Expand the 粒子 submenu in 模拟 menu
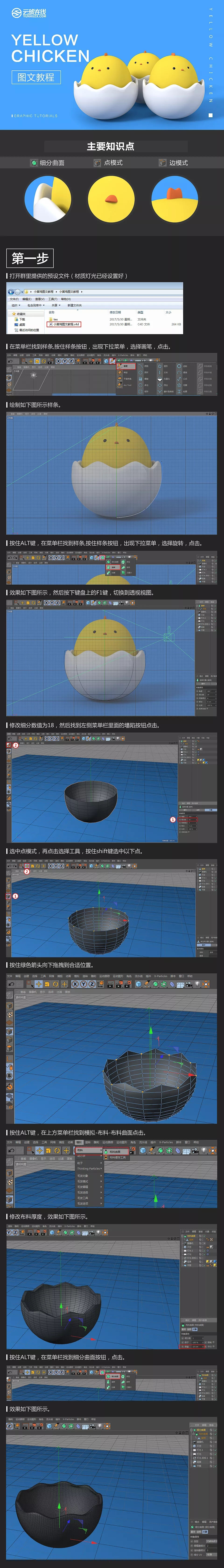This screenshot has width=224, height=1568. 89,1163
